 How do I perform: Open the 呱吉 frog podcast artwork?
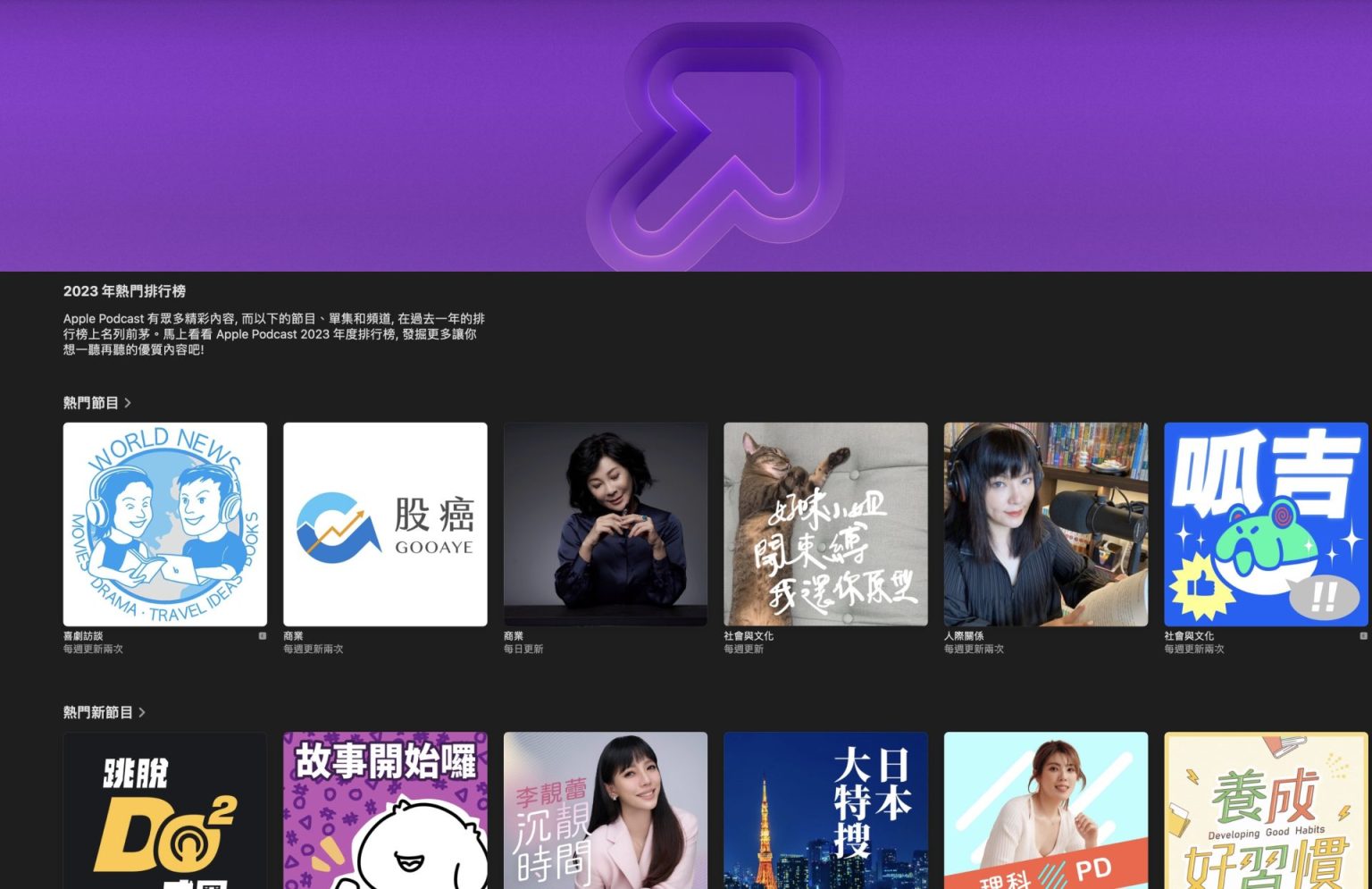(x=1266, y=524)
